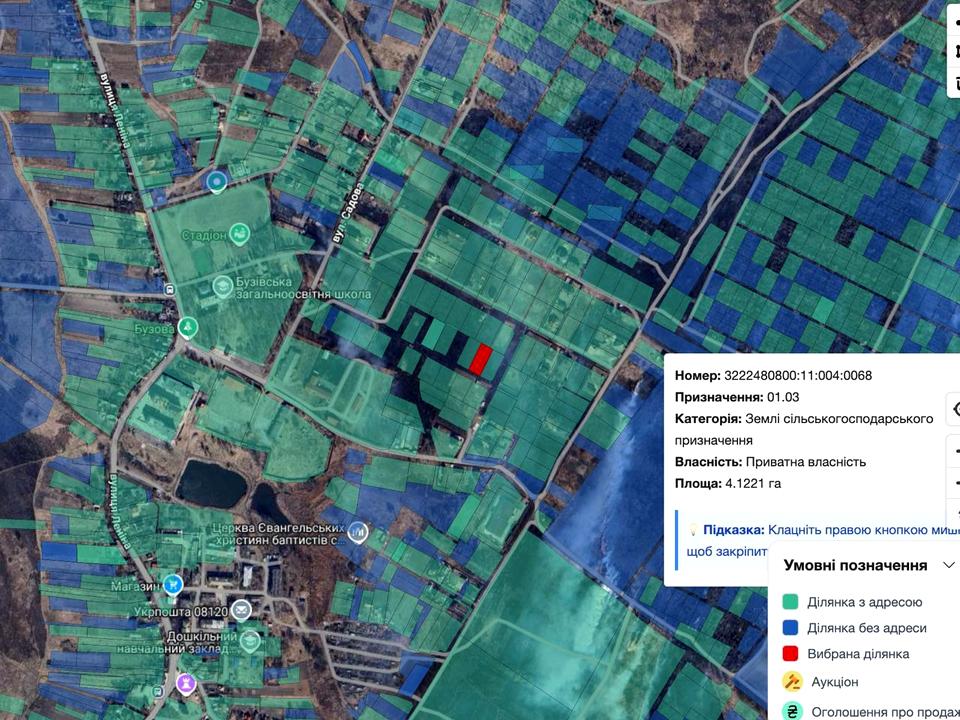
Task: Click the bus stop icon near the school
Action: [170, 289]
